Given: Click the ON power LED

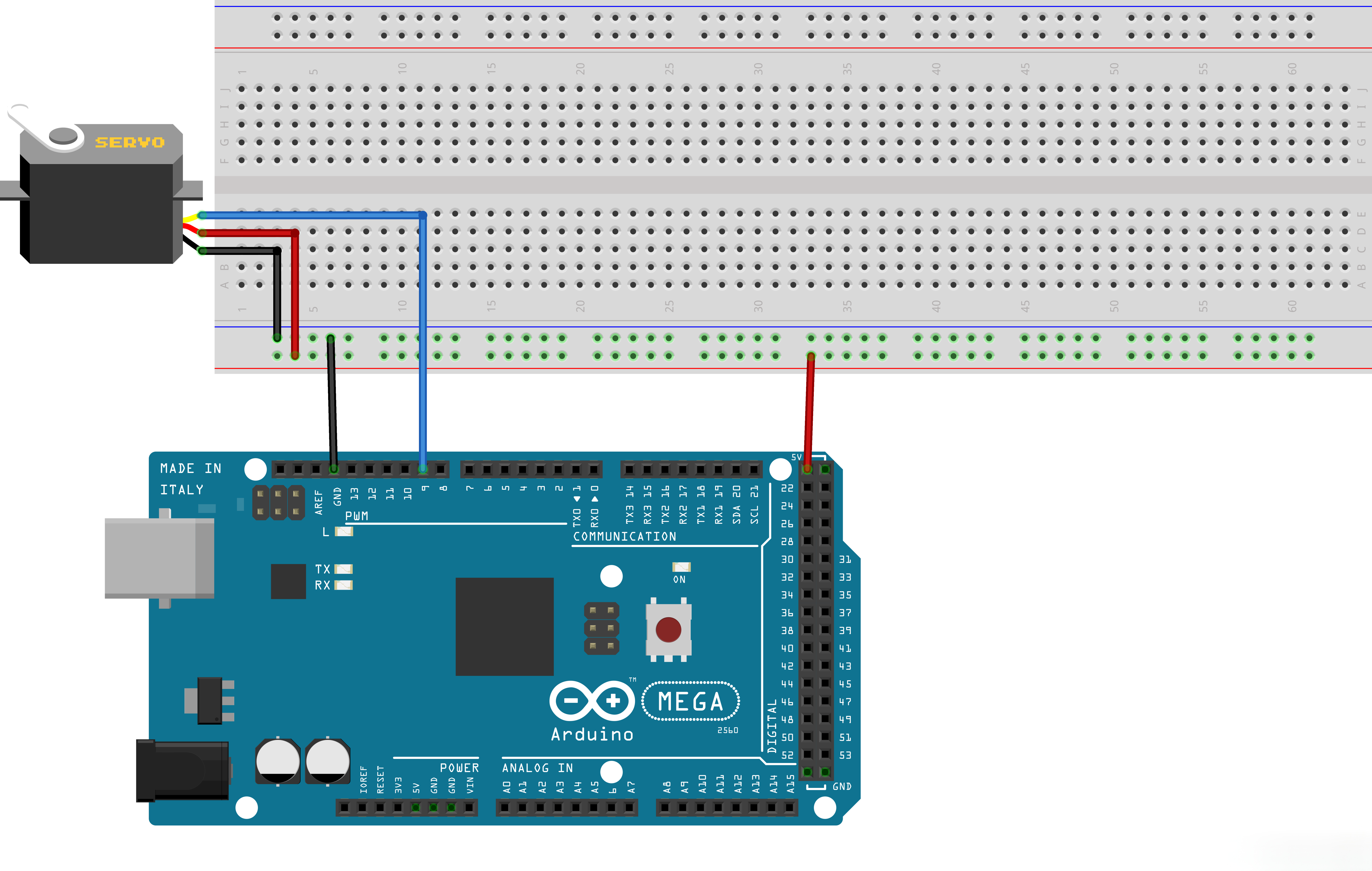Looking at the screenshot, I should [681, 567].
